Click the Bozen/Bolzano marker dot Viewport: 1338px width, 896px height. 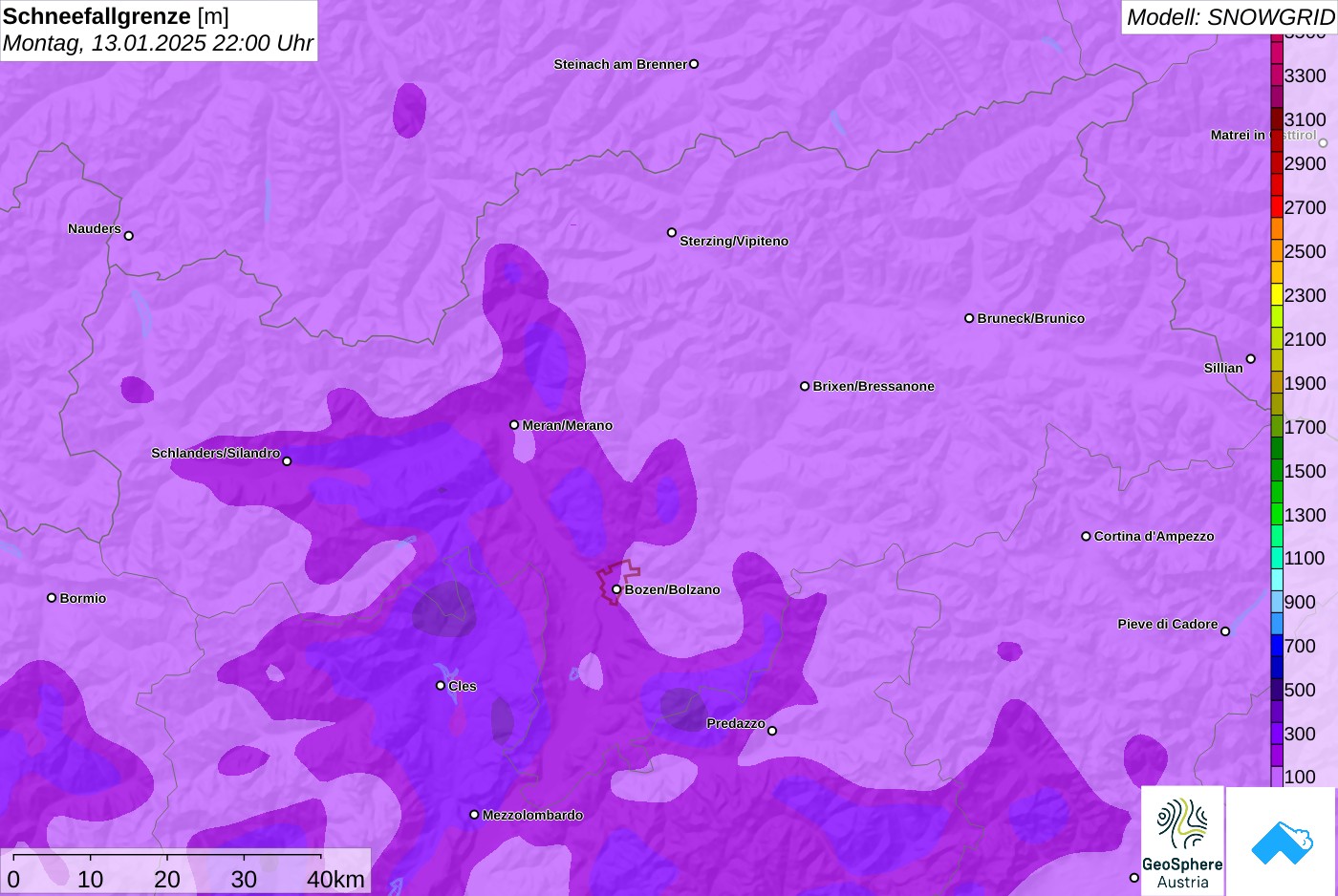point(616,589)
